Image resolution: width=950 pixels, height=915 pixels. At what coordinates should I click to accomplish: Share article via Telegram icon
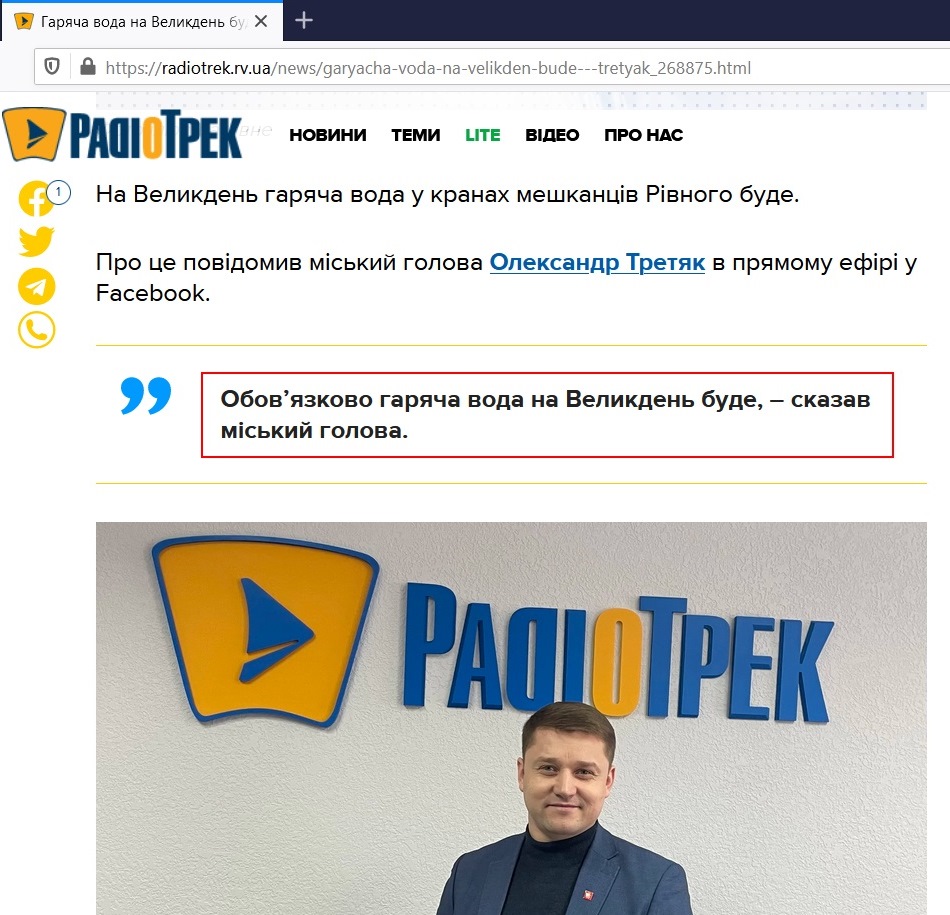pos(36,286)
